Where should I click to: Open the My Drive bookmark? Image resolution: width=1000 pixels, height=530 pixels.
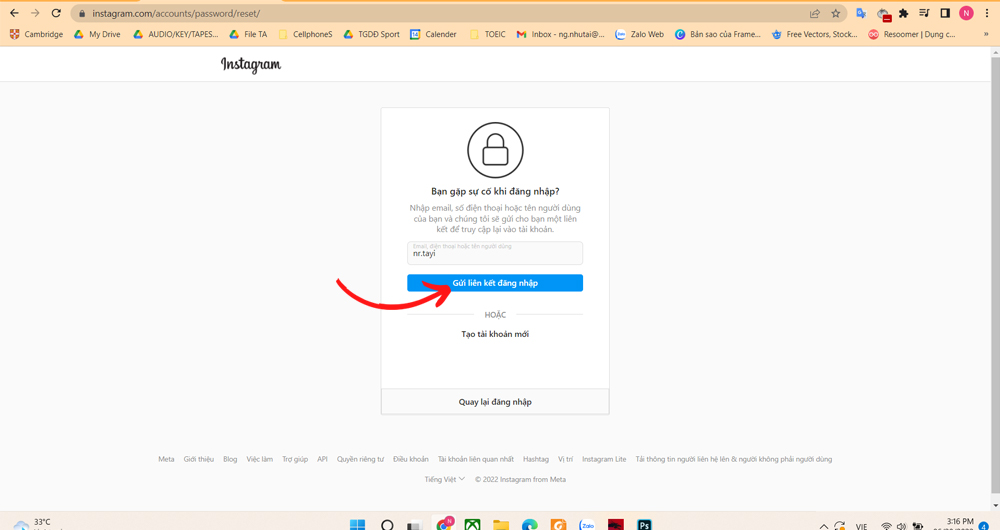pos(97,34)
